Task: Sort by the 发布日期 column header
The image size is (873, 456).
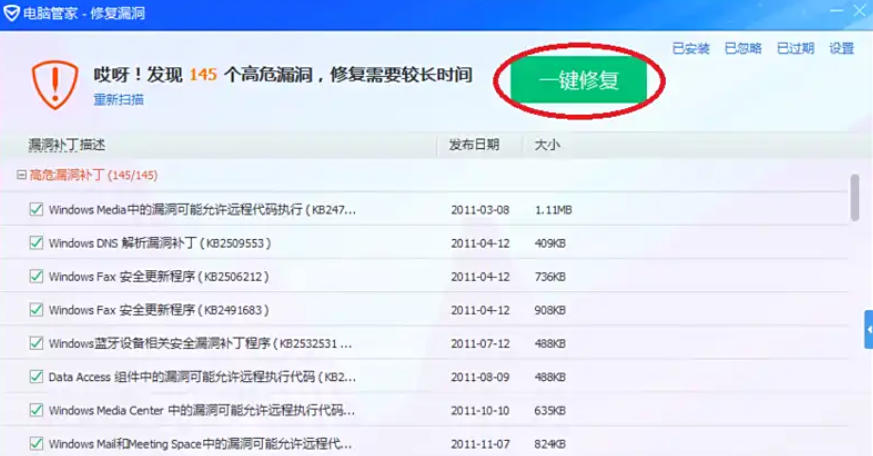Action: 474,144
